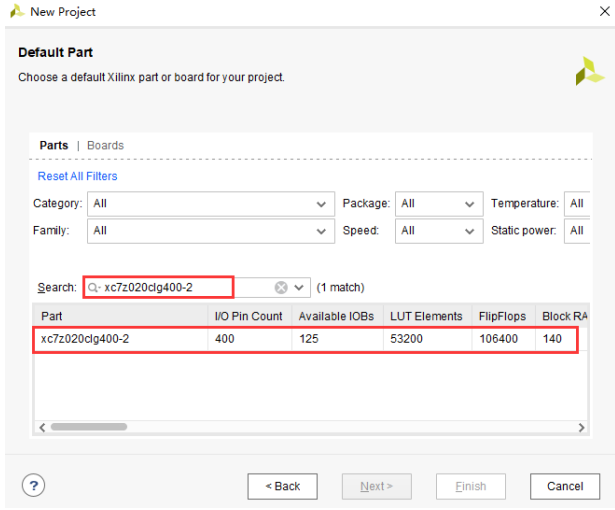The width and height of the screenshot is (615, 510).
Task: Switch to the Boards tab
Action: point(105,145)
